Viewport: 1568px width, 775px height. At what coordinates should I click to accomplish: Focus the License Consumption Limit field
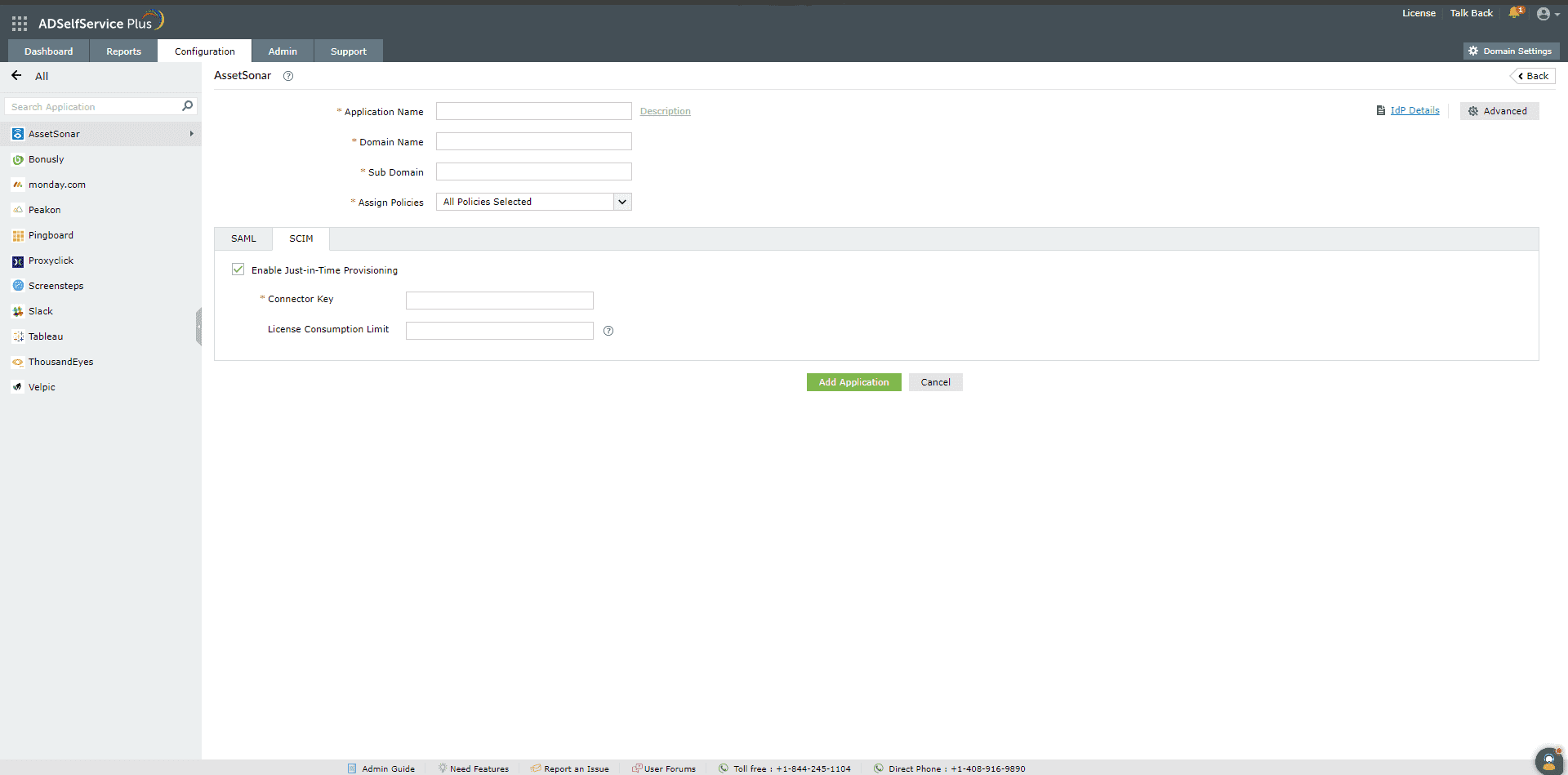[500, 331]
